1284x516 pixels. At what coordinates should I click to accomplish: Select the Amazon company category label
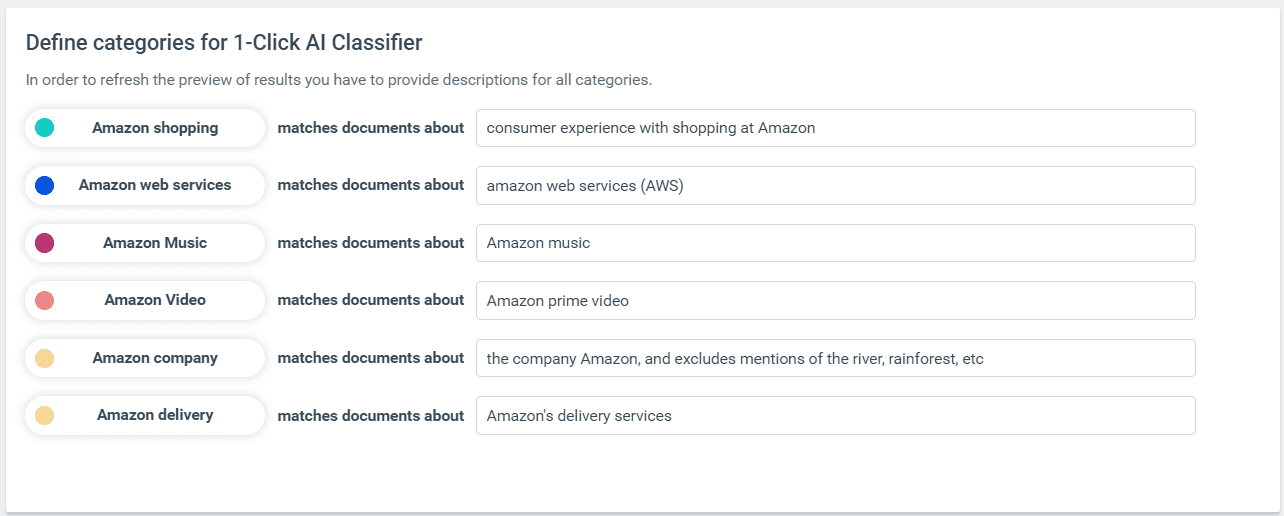click(155, 358)
